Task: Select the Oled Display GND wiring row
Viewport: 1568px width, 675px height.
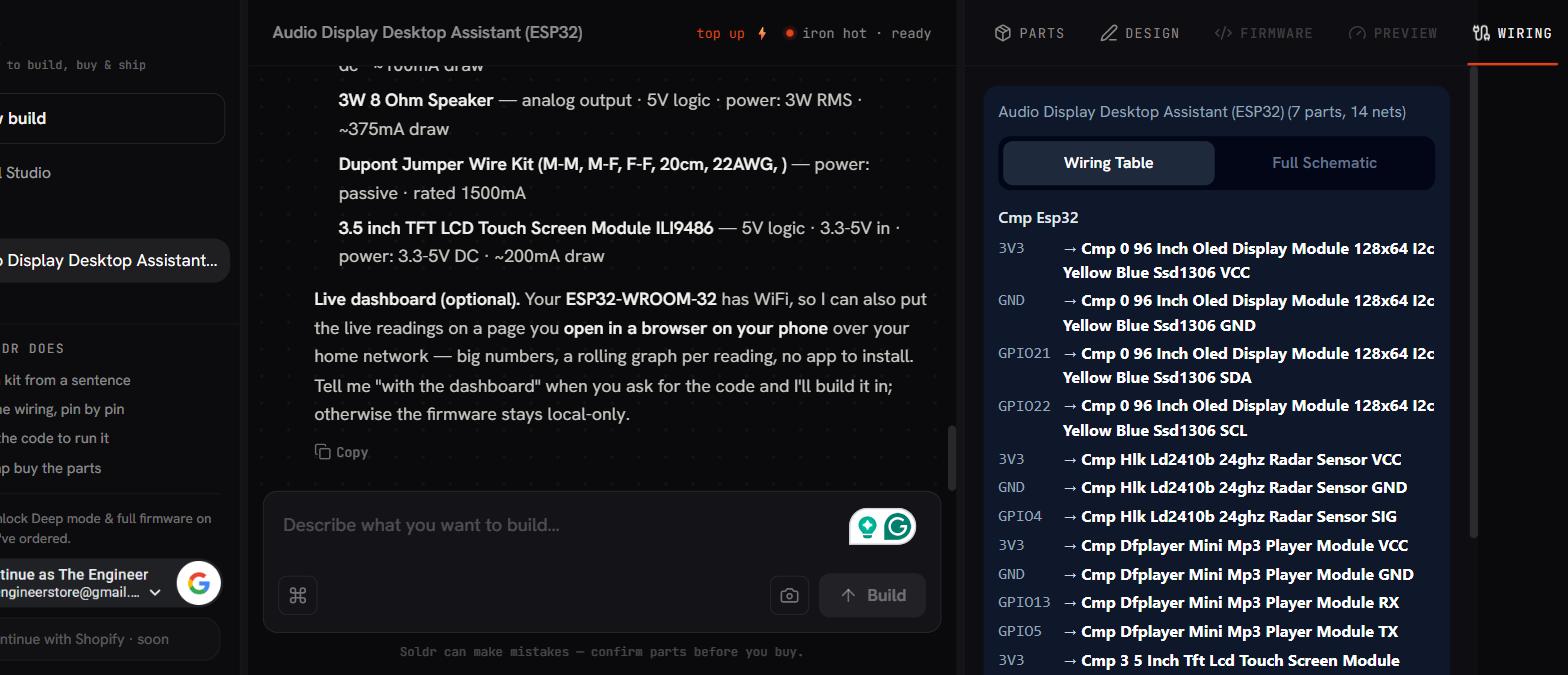Action: tap(1216, 312)
